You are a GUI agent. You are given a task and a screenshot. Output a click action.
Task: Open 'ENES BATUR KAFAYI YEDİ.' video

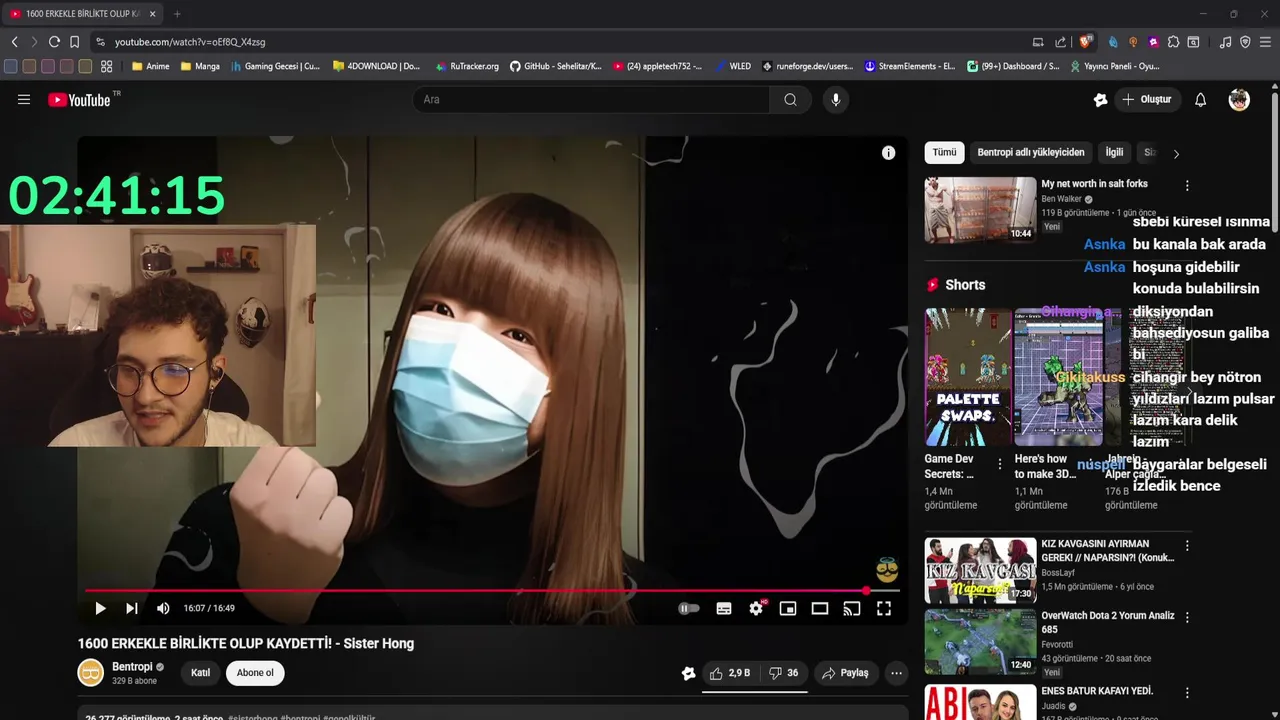coord(1097,691)
